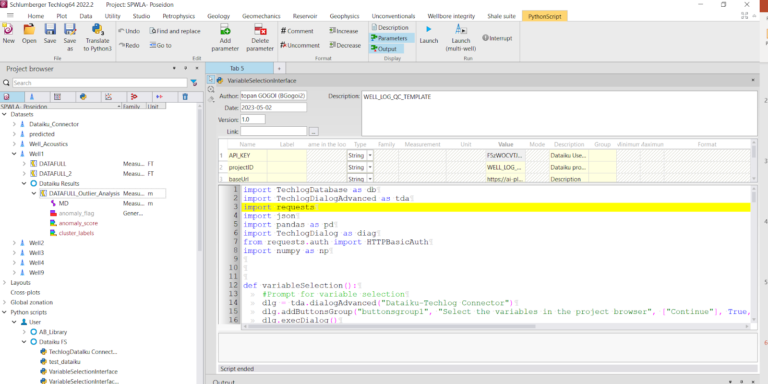
Task: Open Find and replace
Action: point(175,31)
